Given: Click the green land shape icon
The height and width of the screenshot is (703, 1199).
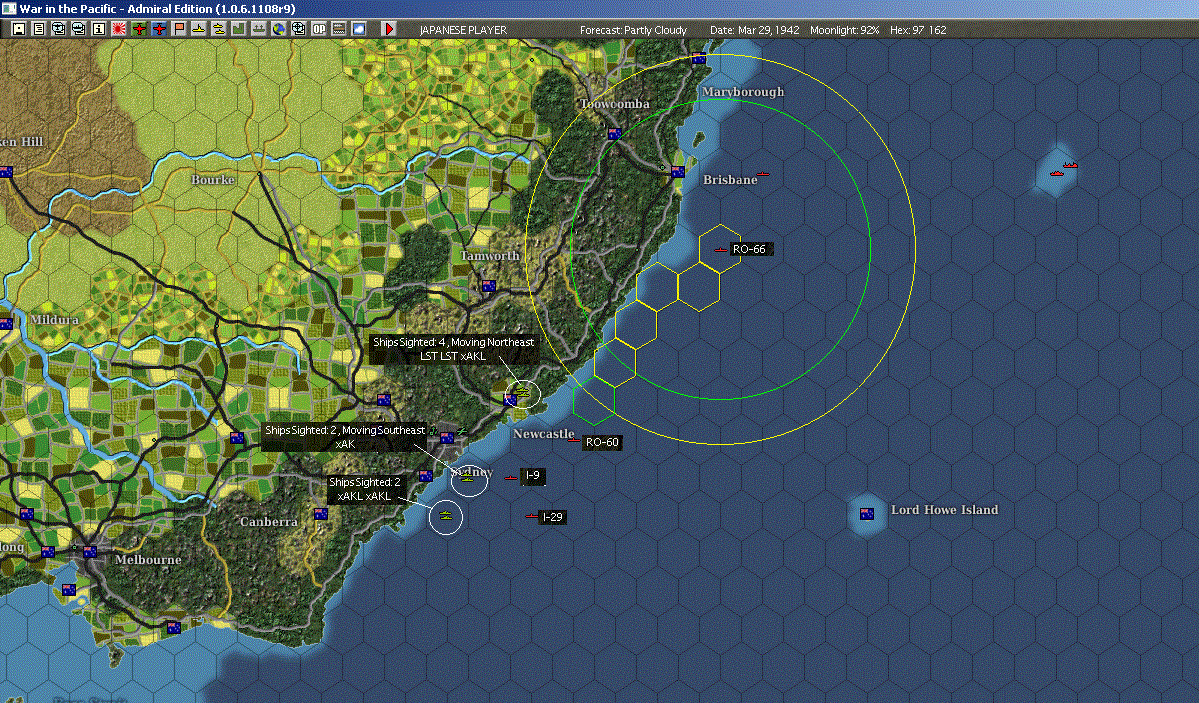Looking at the screenshot, I should pyautogui.click(x=239, y=29).
